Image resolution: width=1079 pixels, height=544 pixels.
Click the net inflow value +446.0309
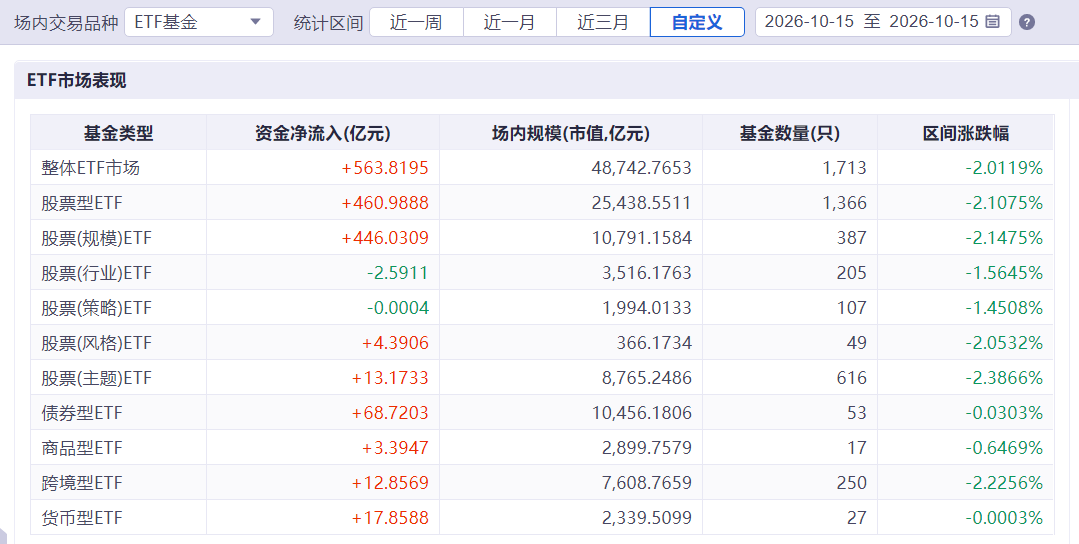point(385,238)
